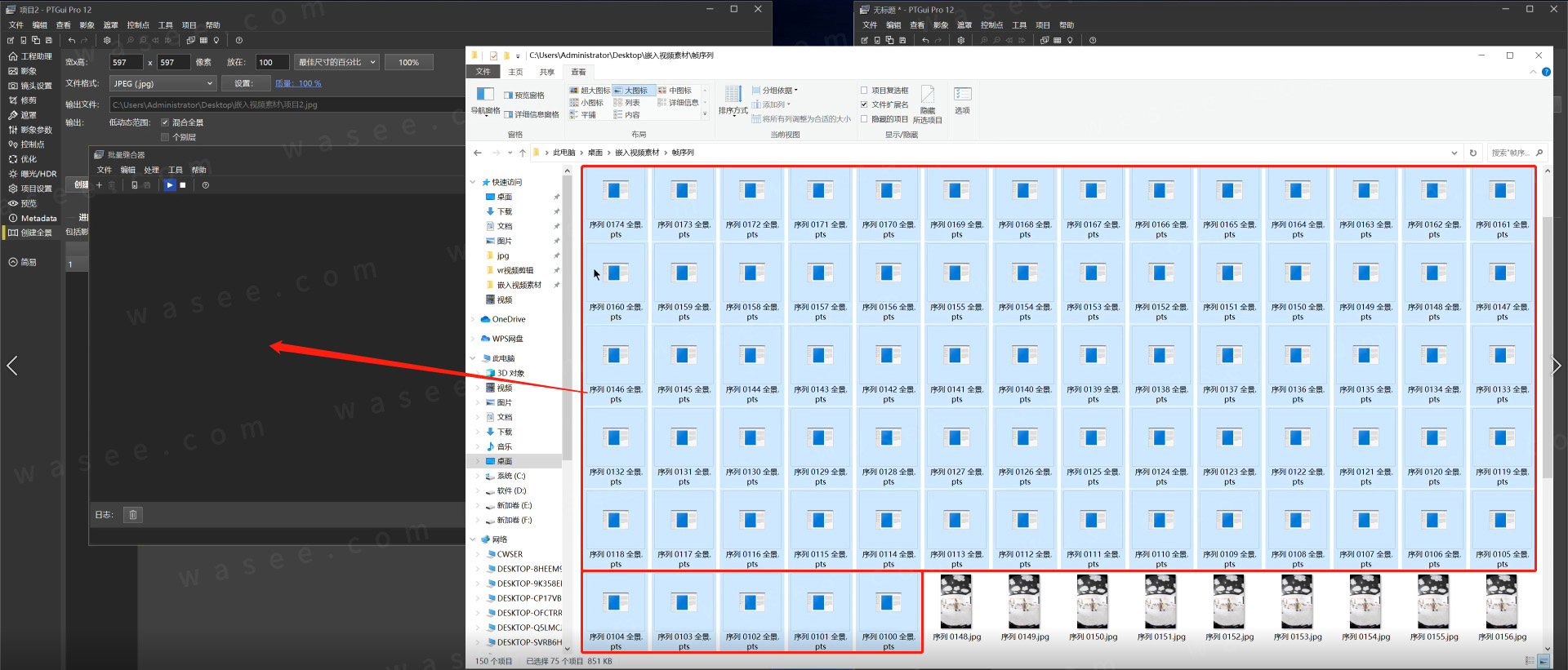1568x670 pixels.
Task: Click the save icon in the left PTGui toolbar
Action: [49, 40]
